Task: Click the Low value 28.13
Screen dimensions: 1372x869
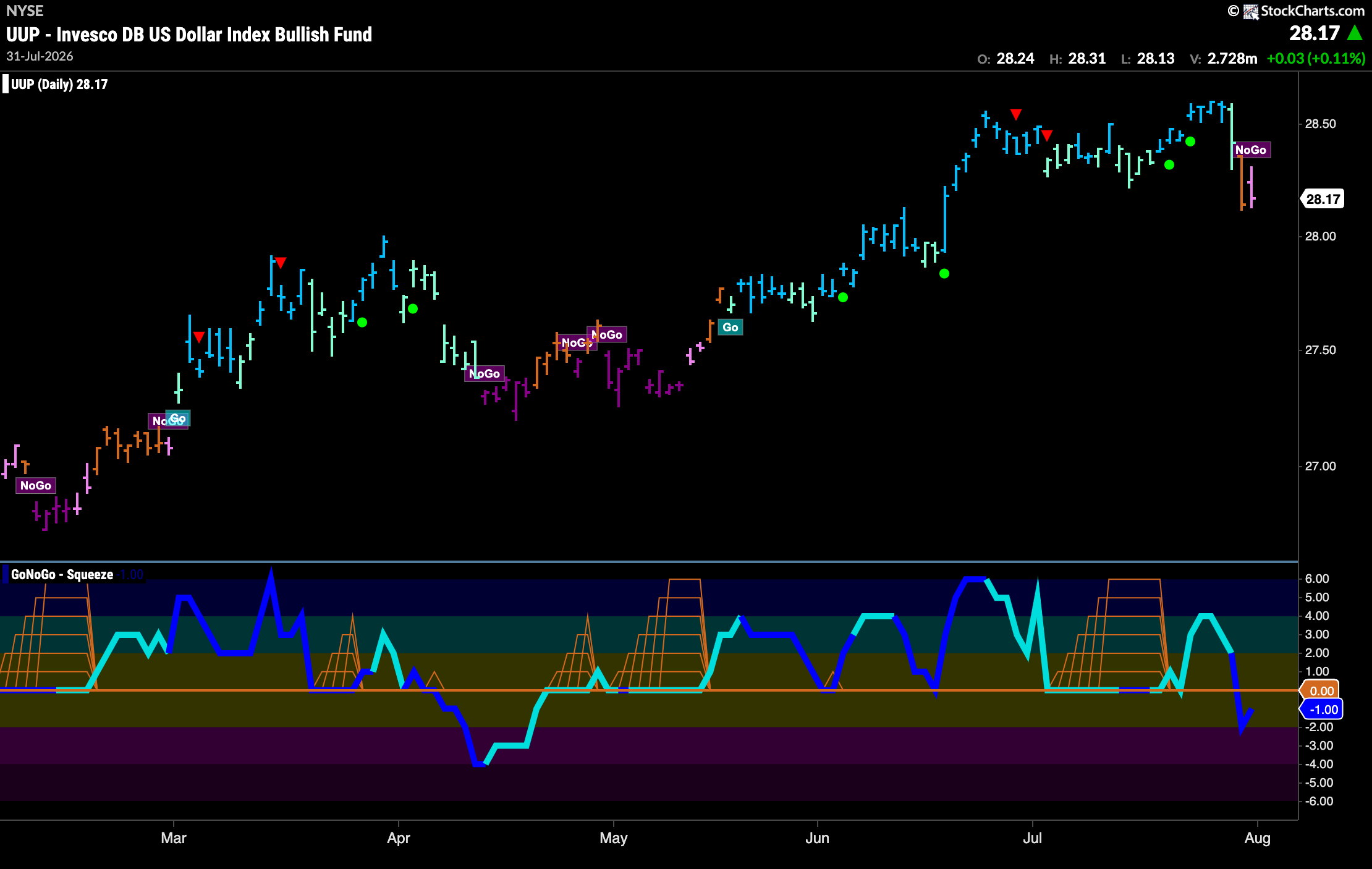Action: (1156, 58)
